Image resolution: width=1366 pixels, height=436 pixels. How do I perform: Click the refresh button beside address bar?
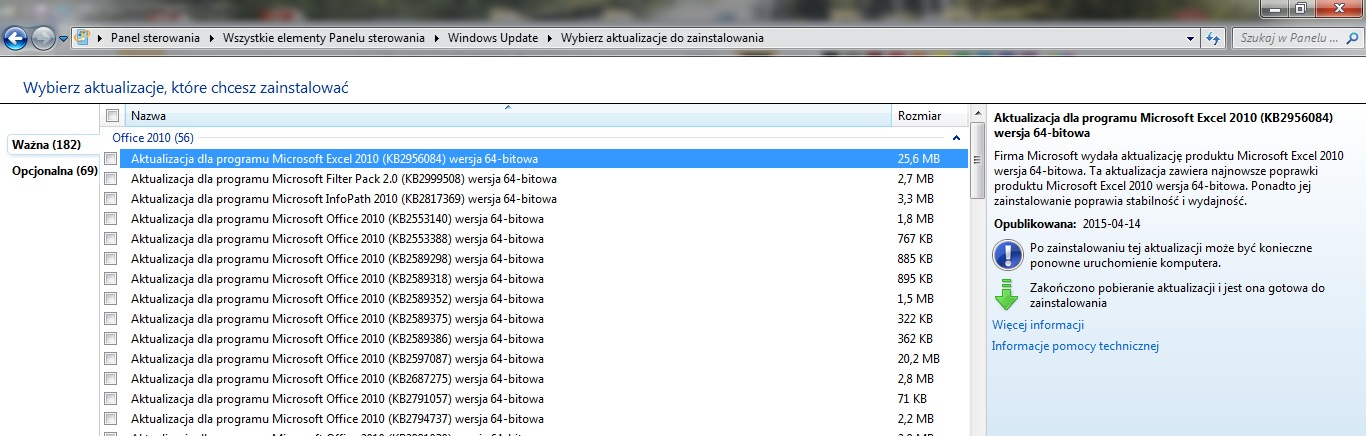point(1213,38)
